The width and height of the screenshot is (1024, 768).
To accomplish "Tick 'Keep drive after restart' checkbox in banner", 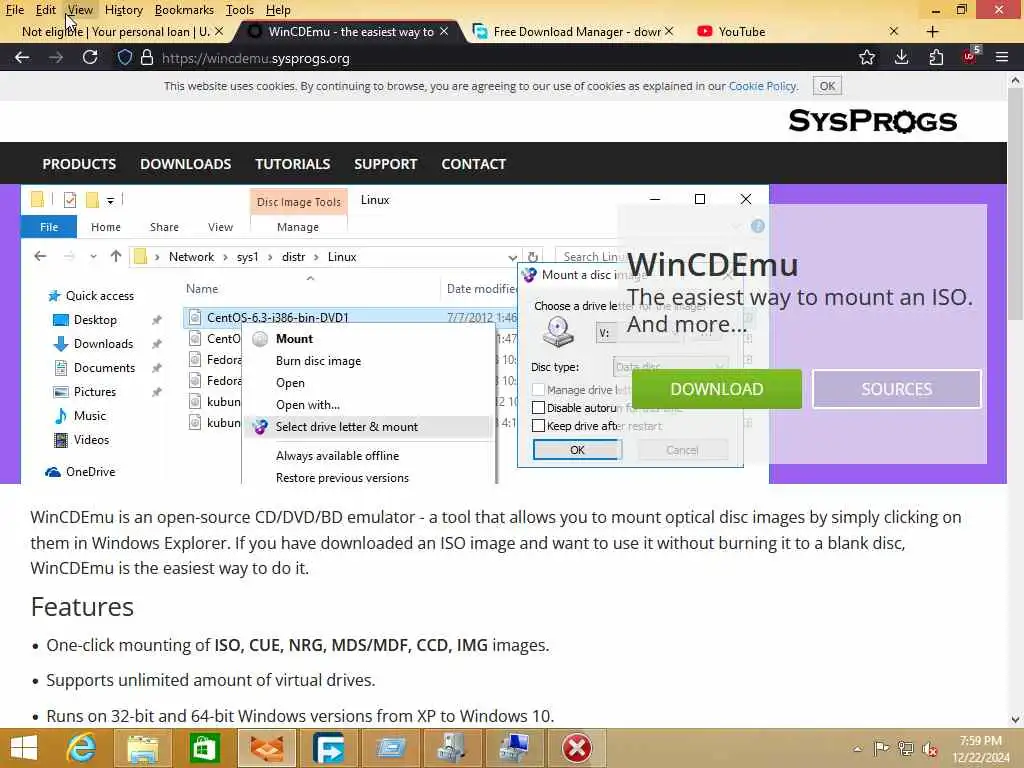I will coord(538,426).
